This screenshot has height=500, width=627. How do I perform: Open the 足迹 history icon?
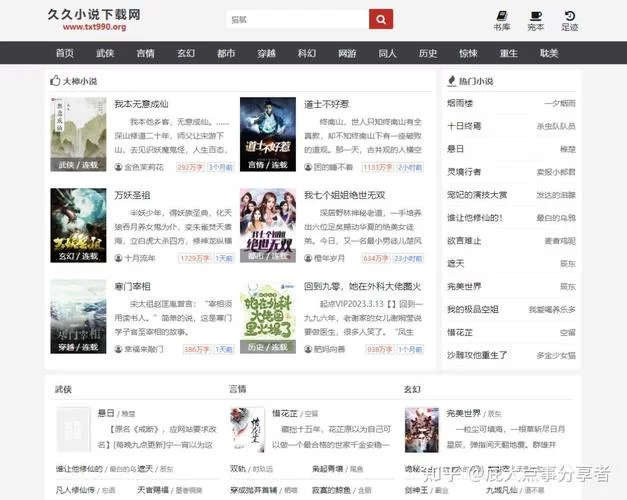[569, 21]
